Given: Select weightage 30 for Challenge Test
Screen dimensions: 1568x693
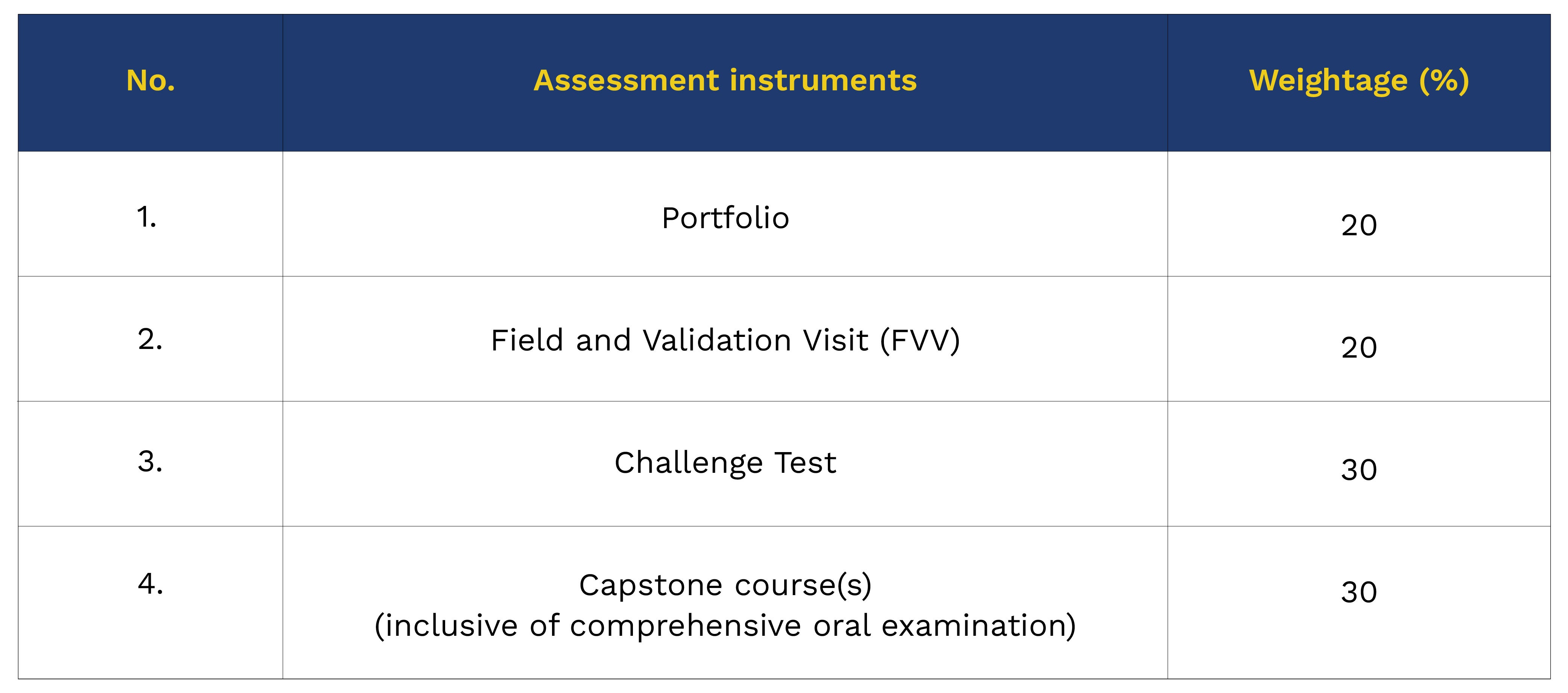Looking at the screenshot, I should [x=1359, y=470].
